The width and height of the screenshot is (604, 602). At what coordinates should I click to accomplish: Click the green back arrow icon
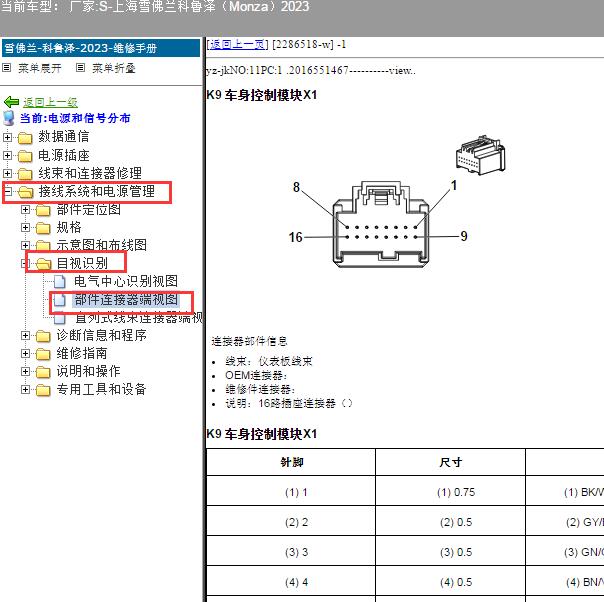11,102
